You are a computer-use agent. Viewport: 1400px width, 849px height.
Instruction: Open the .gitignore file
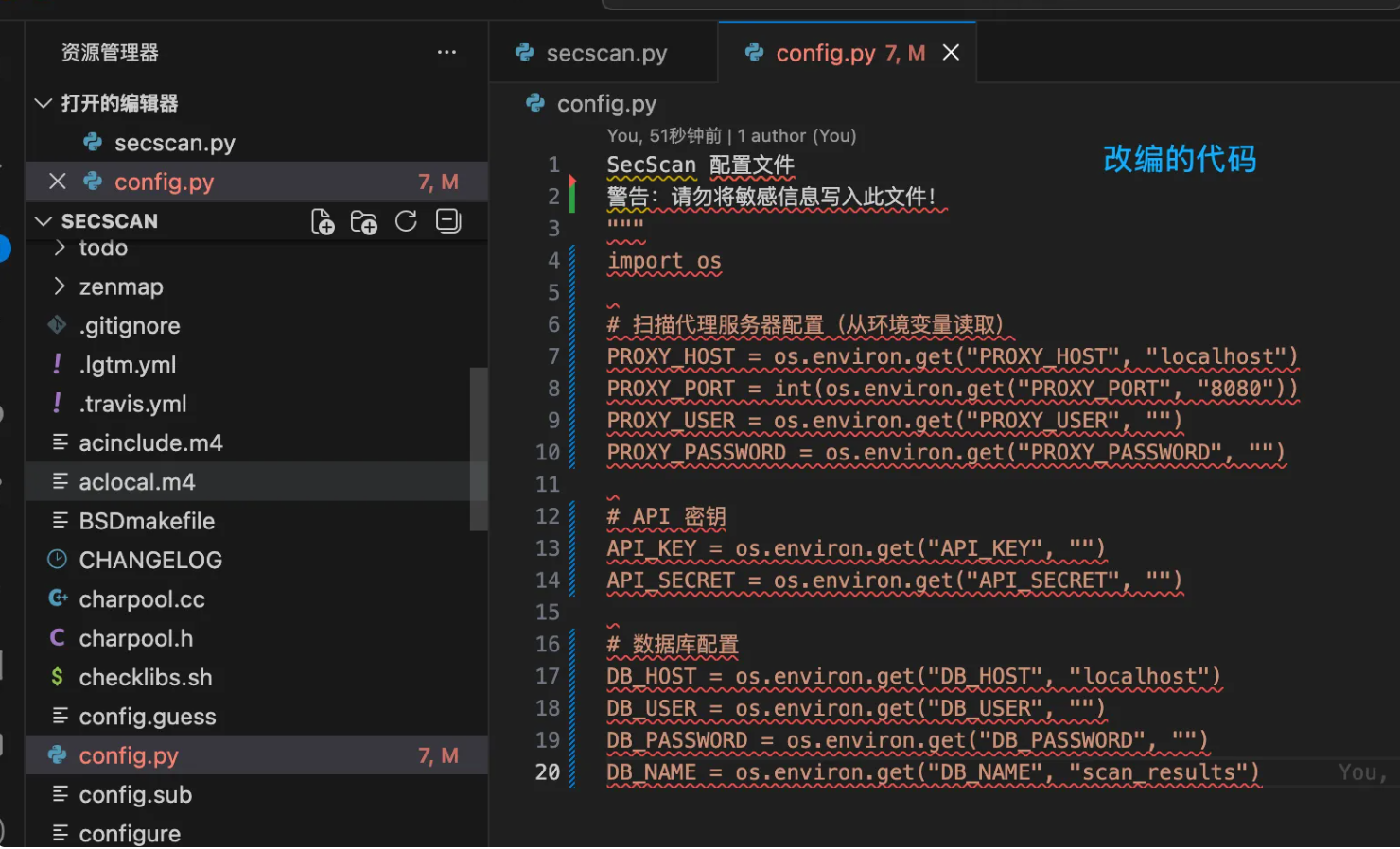pyautogui.click(x=130, y=326)
